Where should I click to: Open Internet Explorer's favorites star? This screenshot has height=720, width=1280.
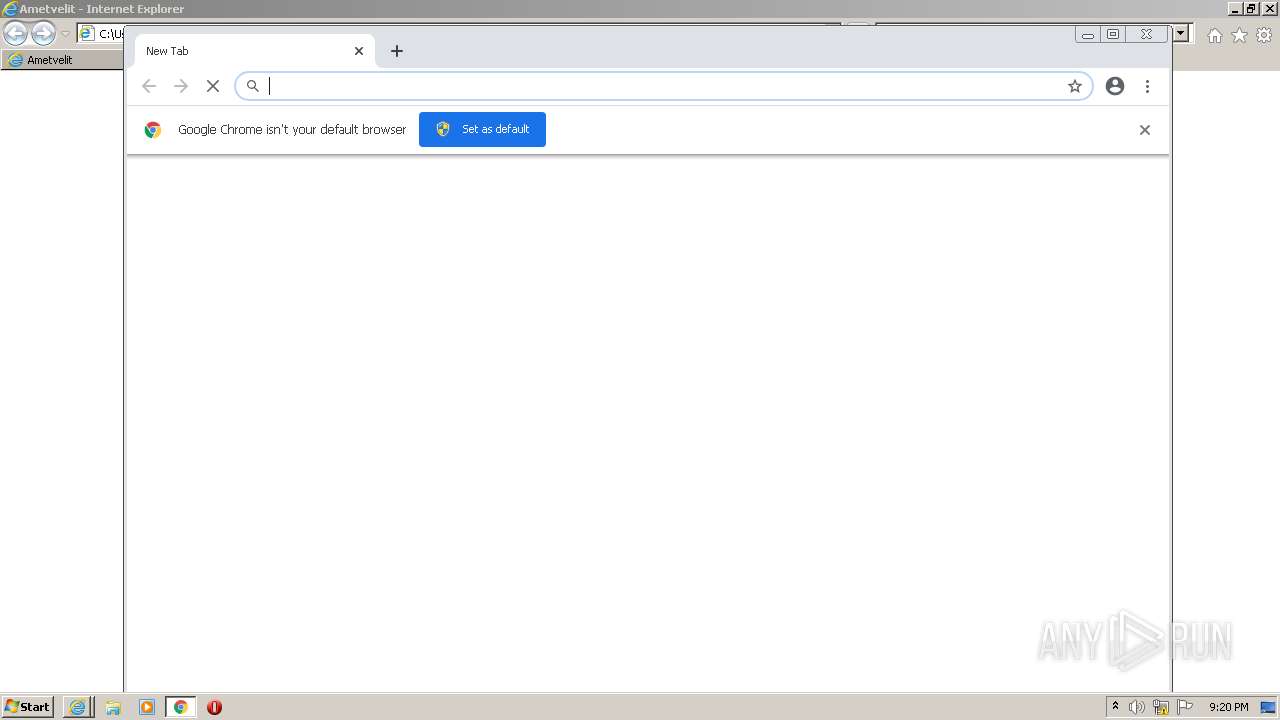coord(1239,35)
